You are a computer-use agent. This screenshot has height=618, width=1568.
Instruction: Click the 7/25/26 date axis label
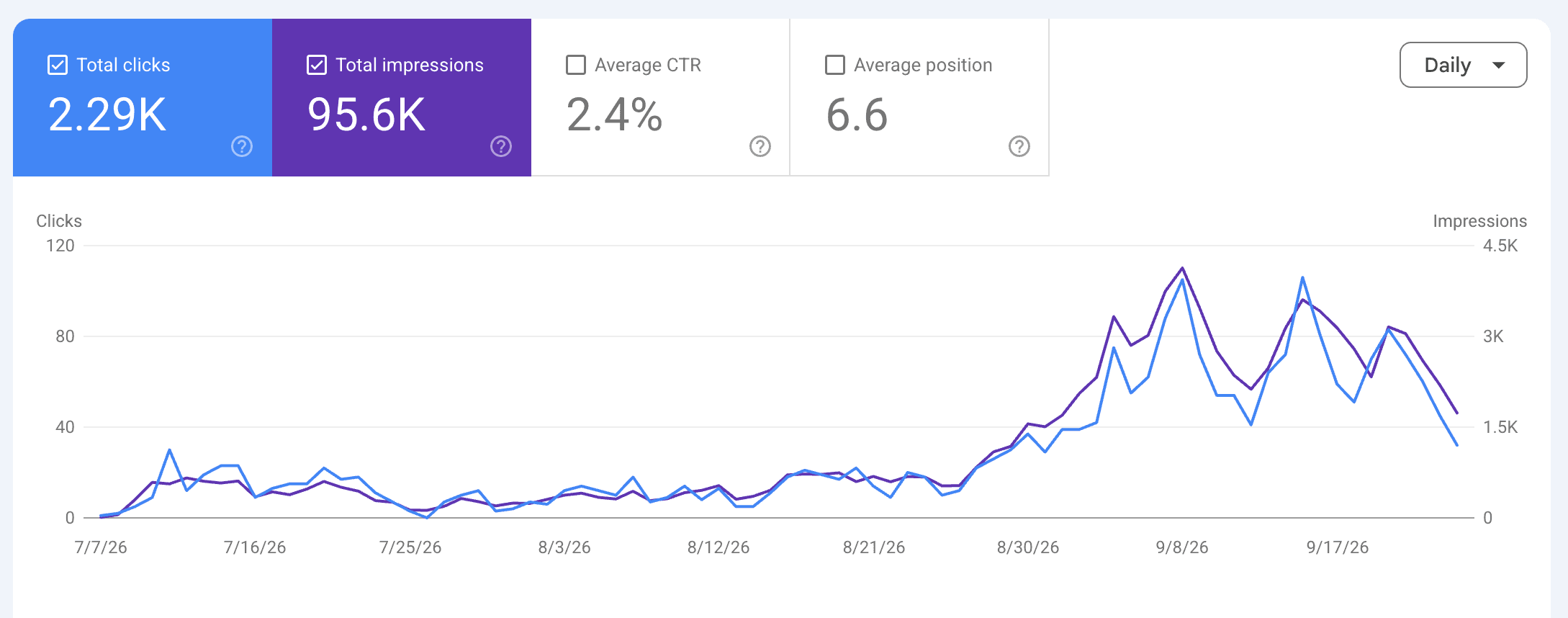(x=410, y=547)
